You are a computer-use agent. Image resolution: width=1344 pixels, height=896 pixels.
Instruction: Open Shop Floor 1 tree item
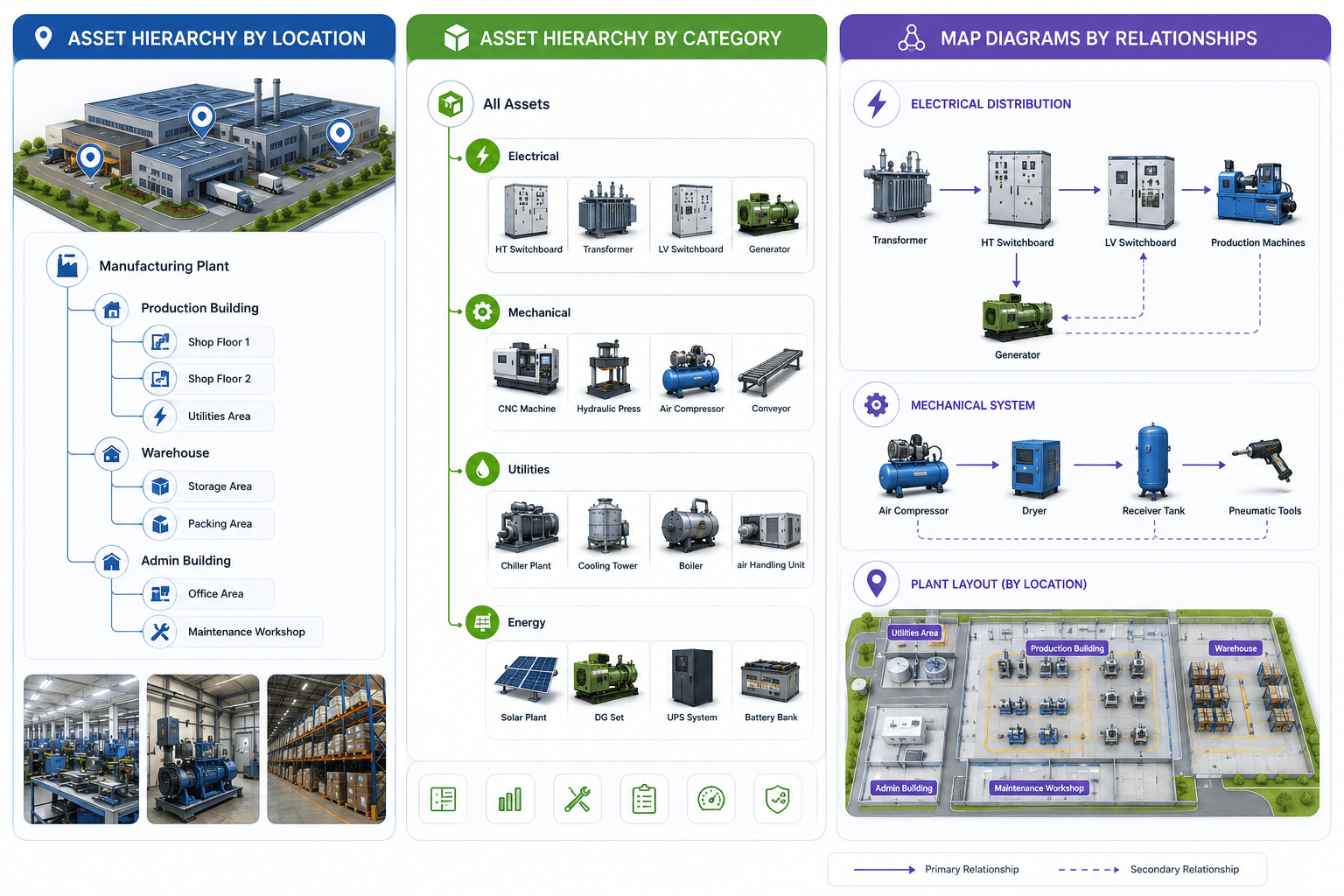point(208,342)
